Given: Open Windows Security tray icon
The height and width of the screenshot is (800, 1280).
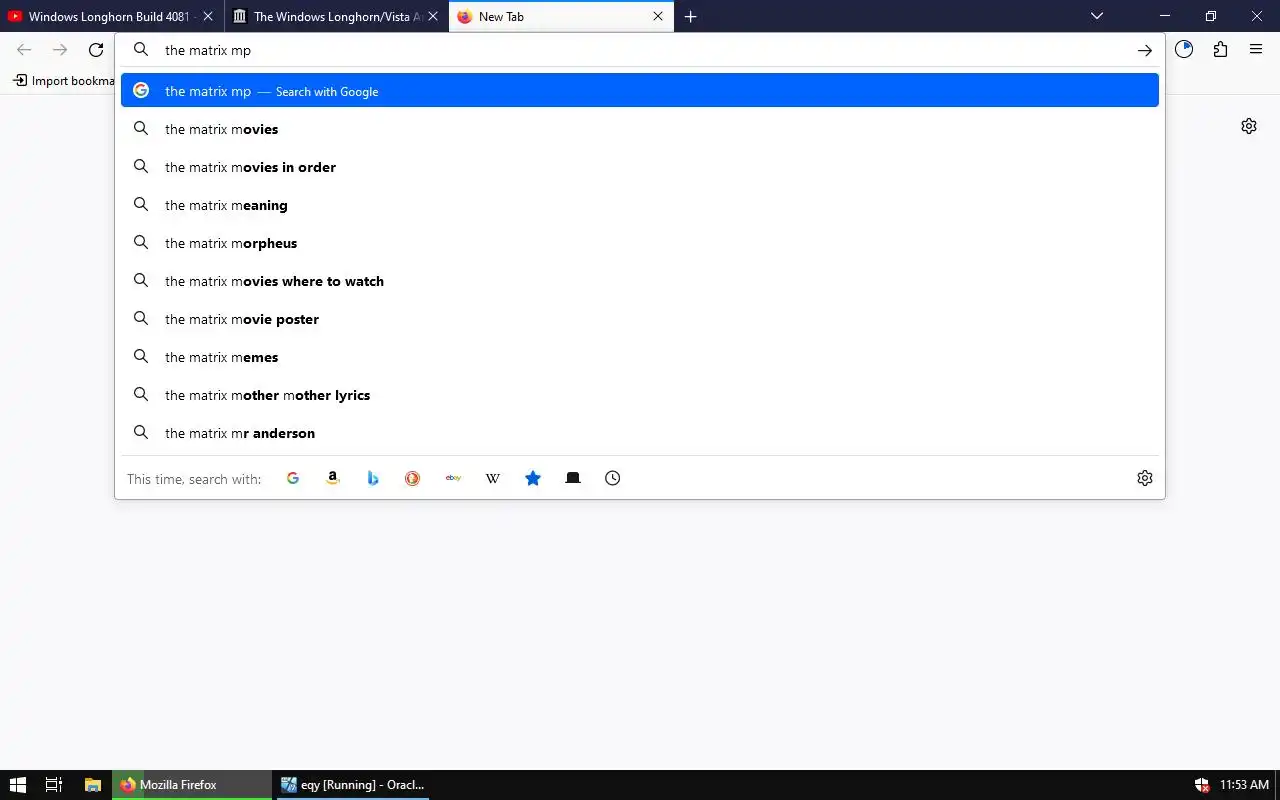Looking at the screenshot, I should pos(1201,785).
